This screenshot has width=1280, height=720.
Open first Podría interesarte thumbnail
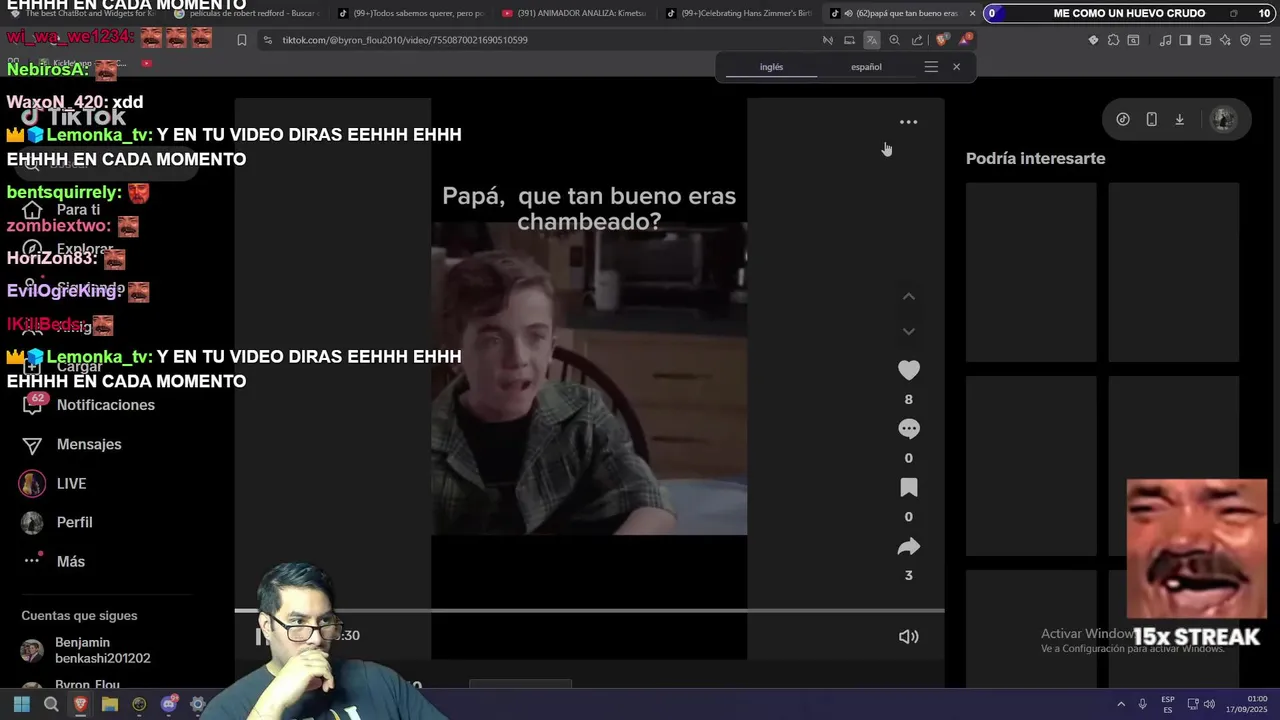pos(1031,272)
